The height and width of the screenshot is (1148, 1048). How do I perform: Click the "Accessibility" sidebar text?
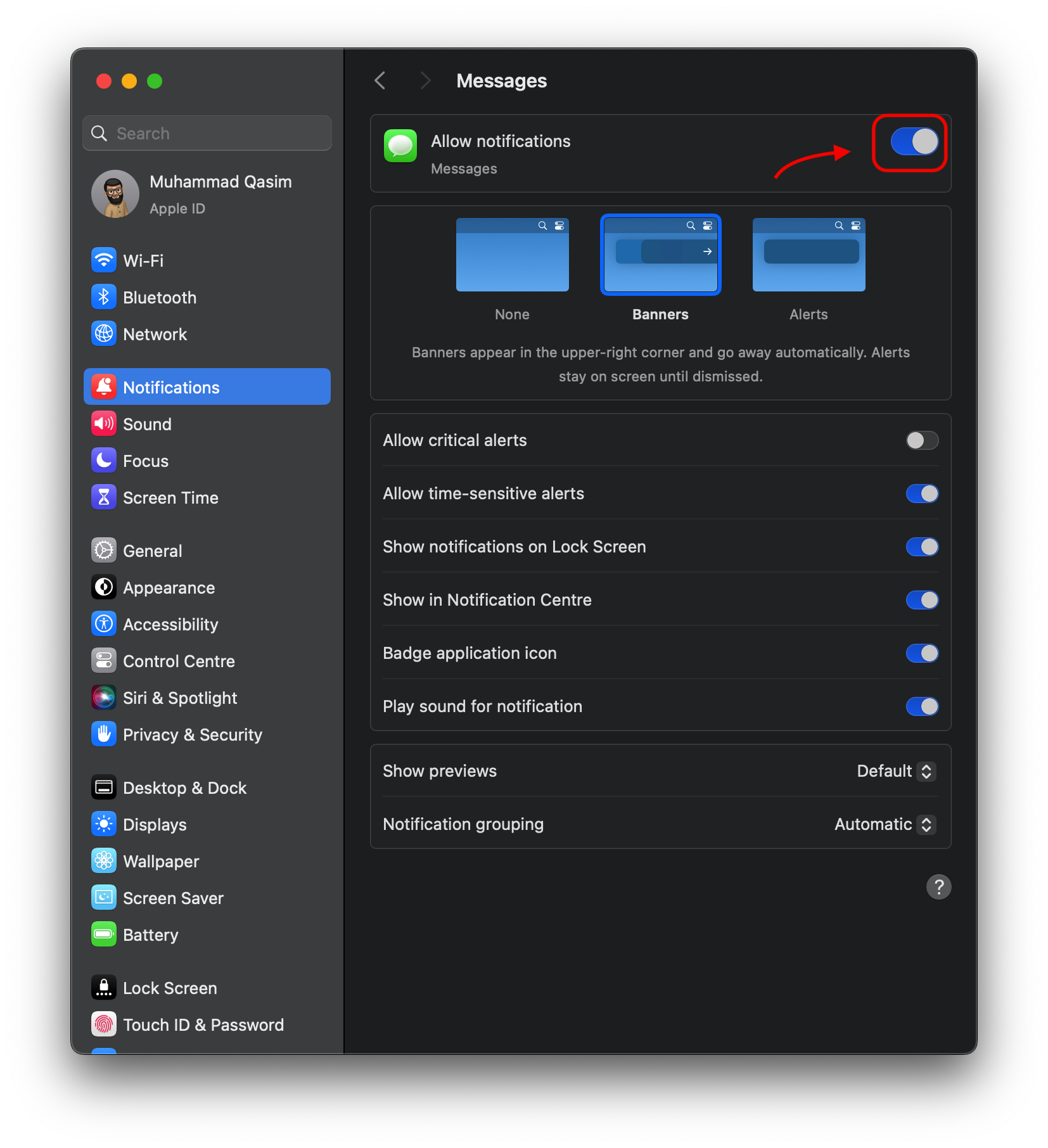pyautogui.click(x=170, y=624)
